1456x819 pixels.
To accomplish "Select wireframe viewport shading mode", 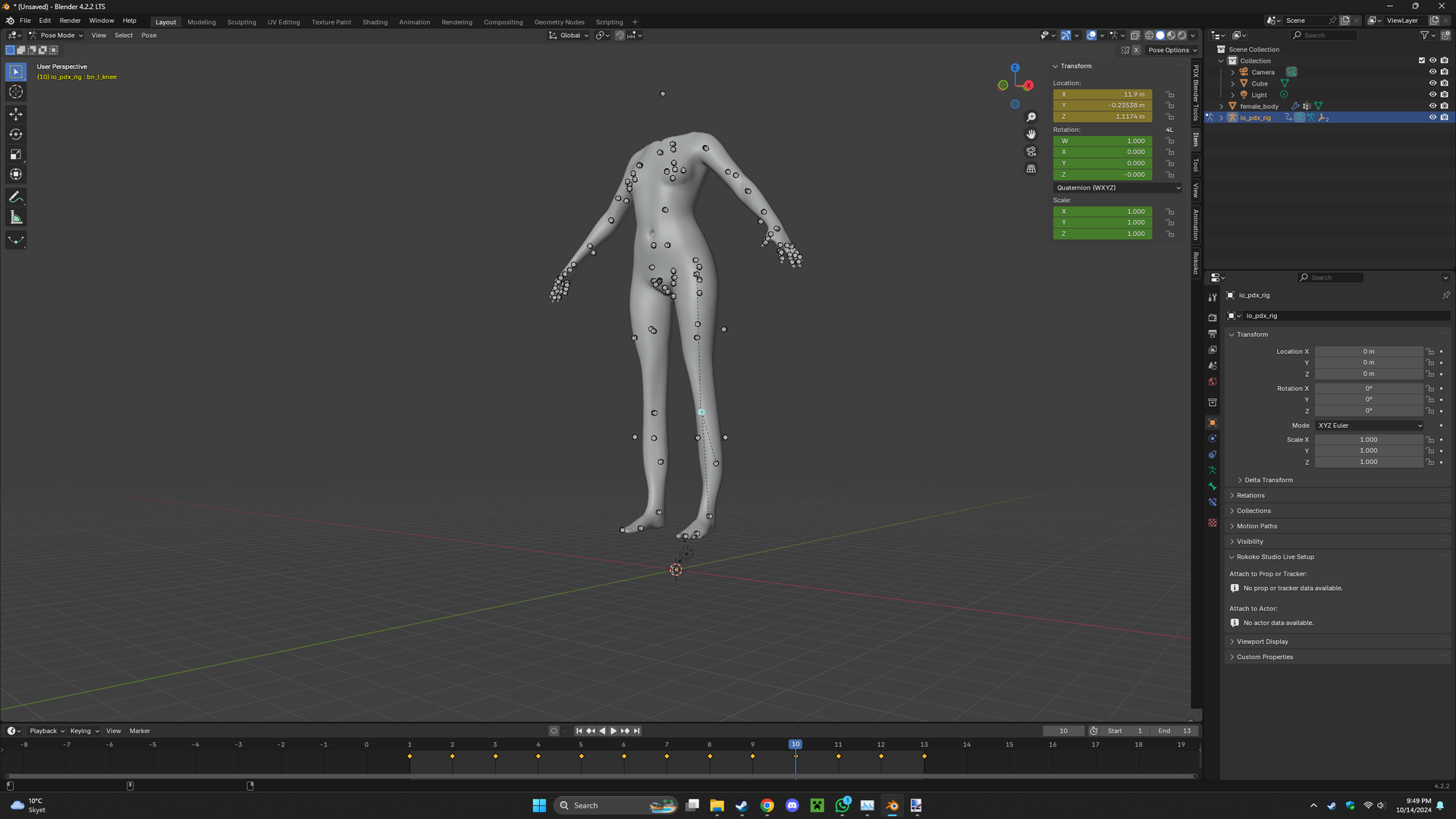I will tap(1150, 36).
